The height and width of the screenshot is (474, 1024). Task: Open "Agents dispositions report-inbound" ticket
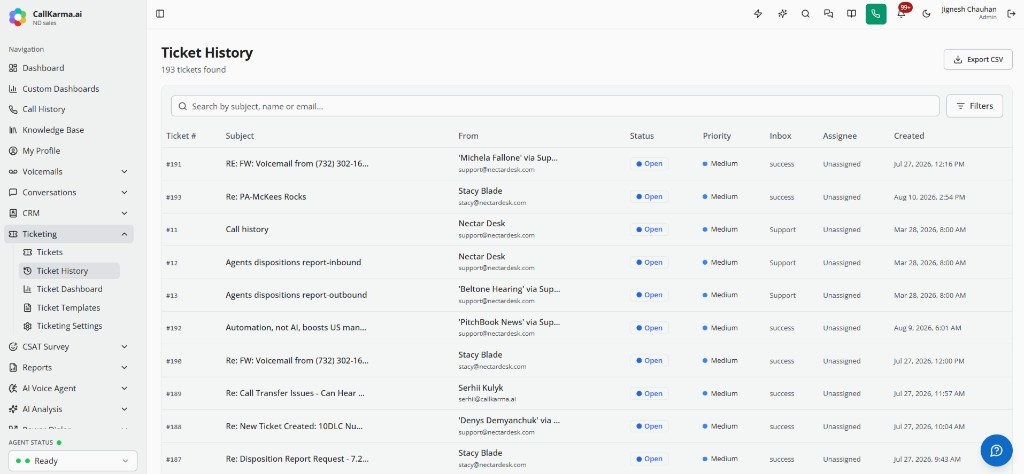coord(293,262)
